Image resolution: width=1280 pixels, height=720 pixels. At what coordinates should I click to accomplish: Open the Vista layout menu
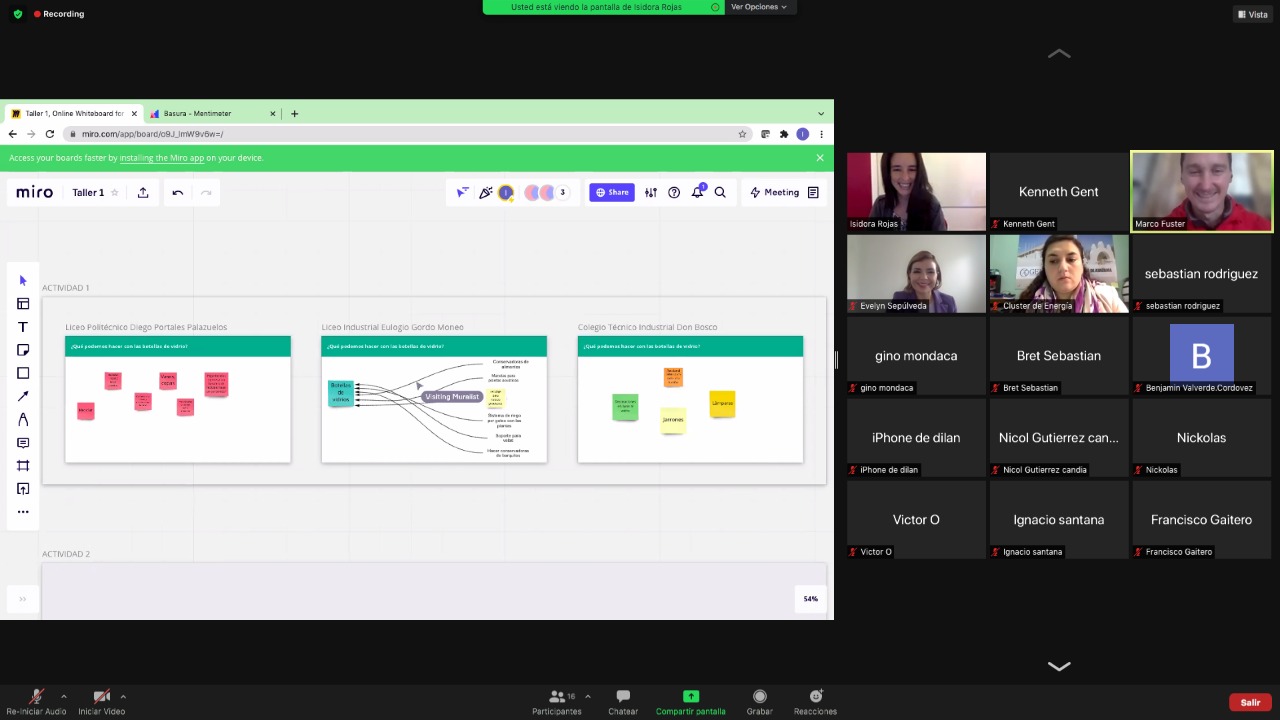pos(1252,14)
